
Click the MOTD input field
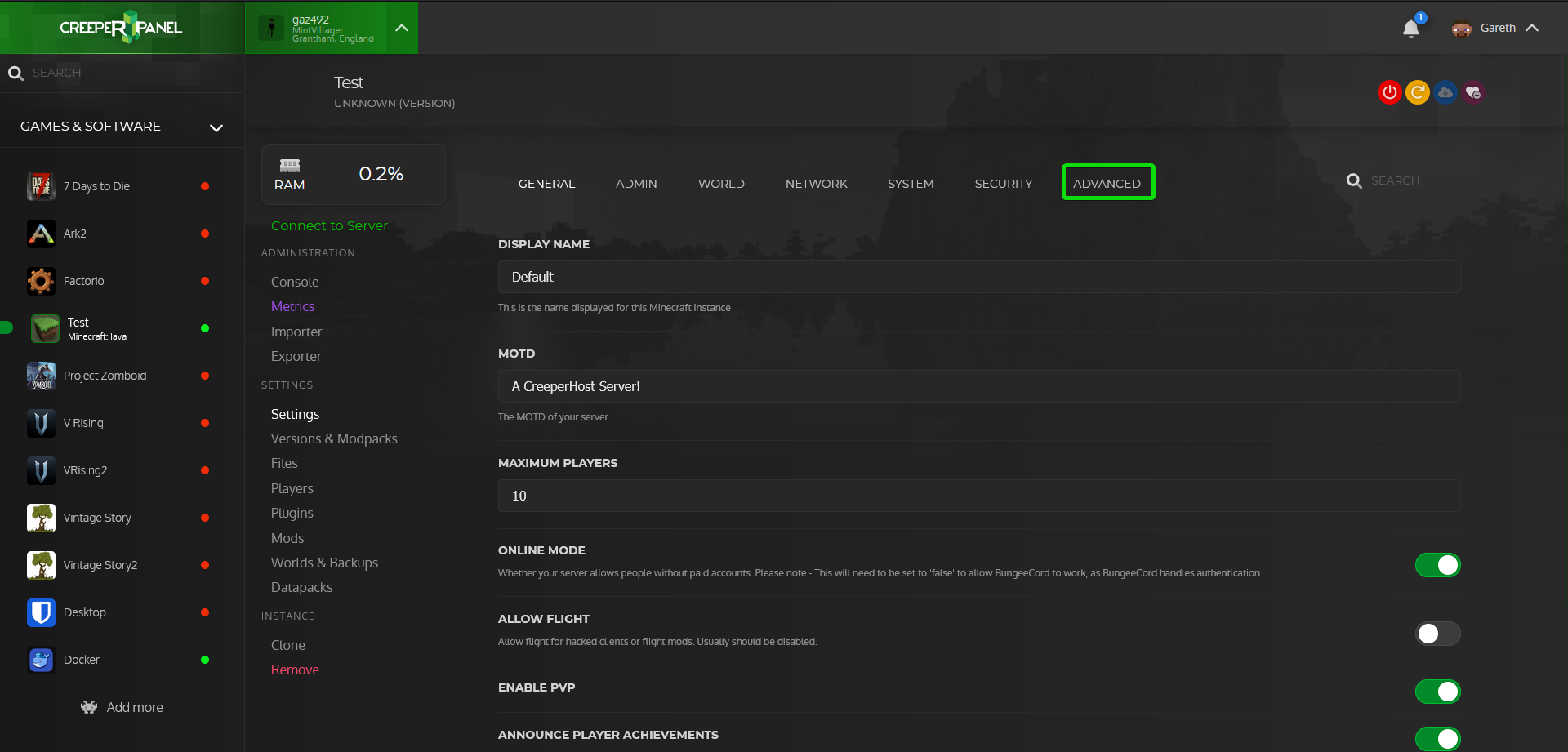point(979,386)
